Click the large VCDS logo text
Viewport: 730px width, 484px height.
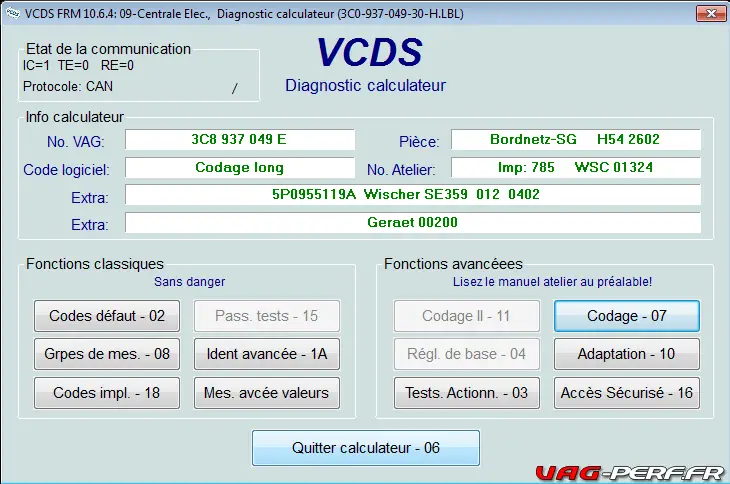pyautogui.click(x=370, y=52)
